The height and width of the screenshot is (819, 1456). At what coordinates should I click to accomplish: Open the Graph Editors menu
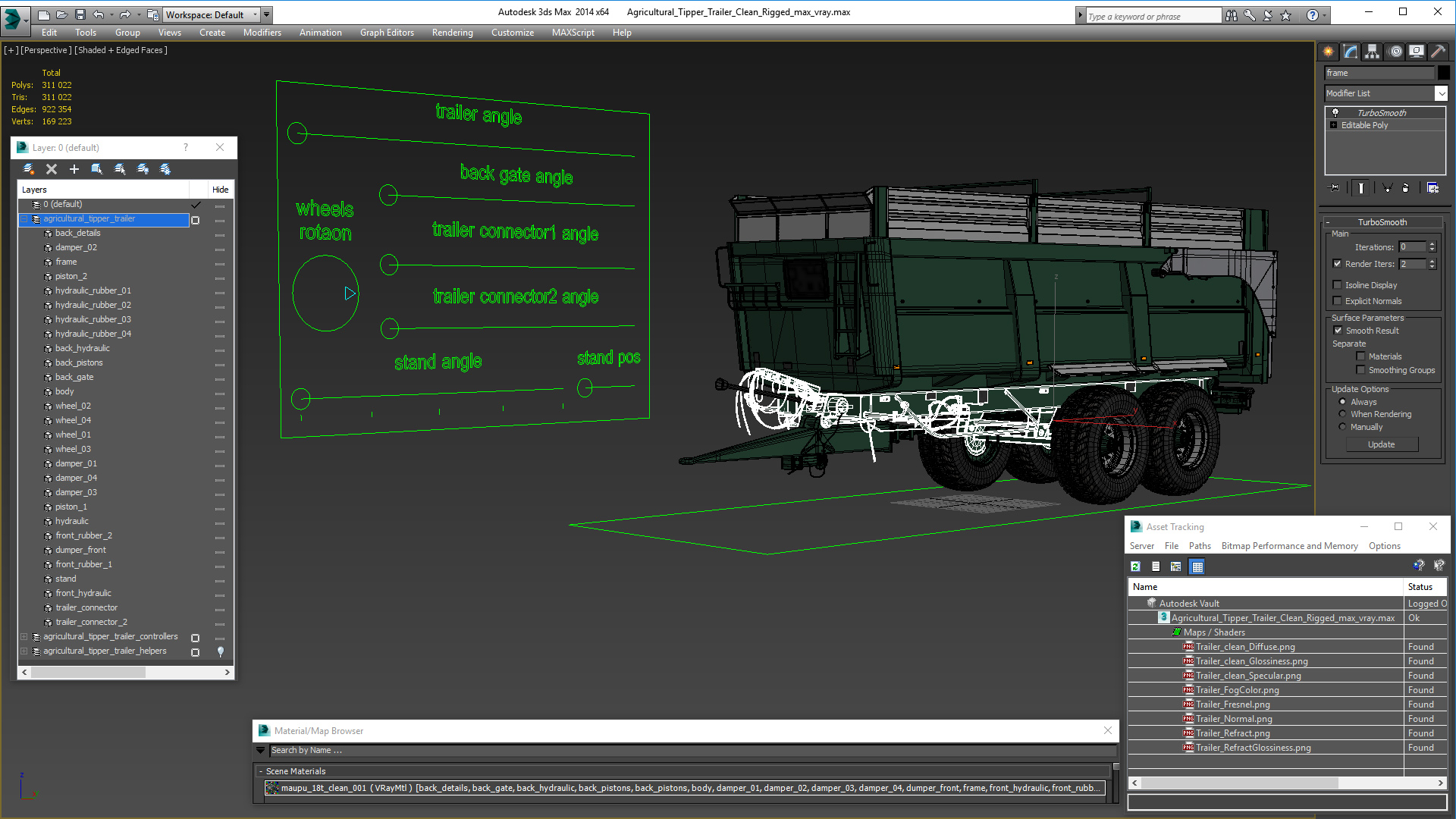coord(387,33)
